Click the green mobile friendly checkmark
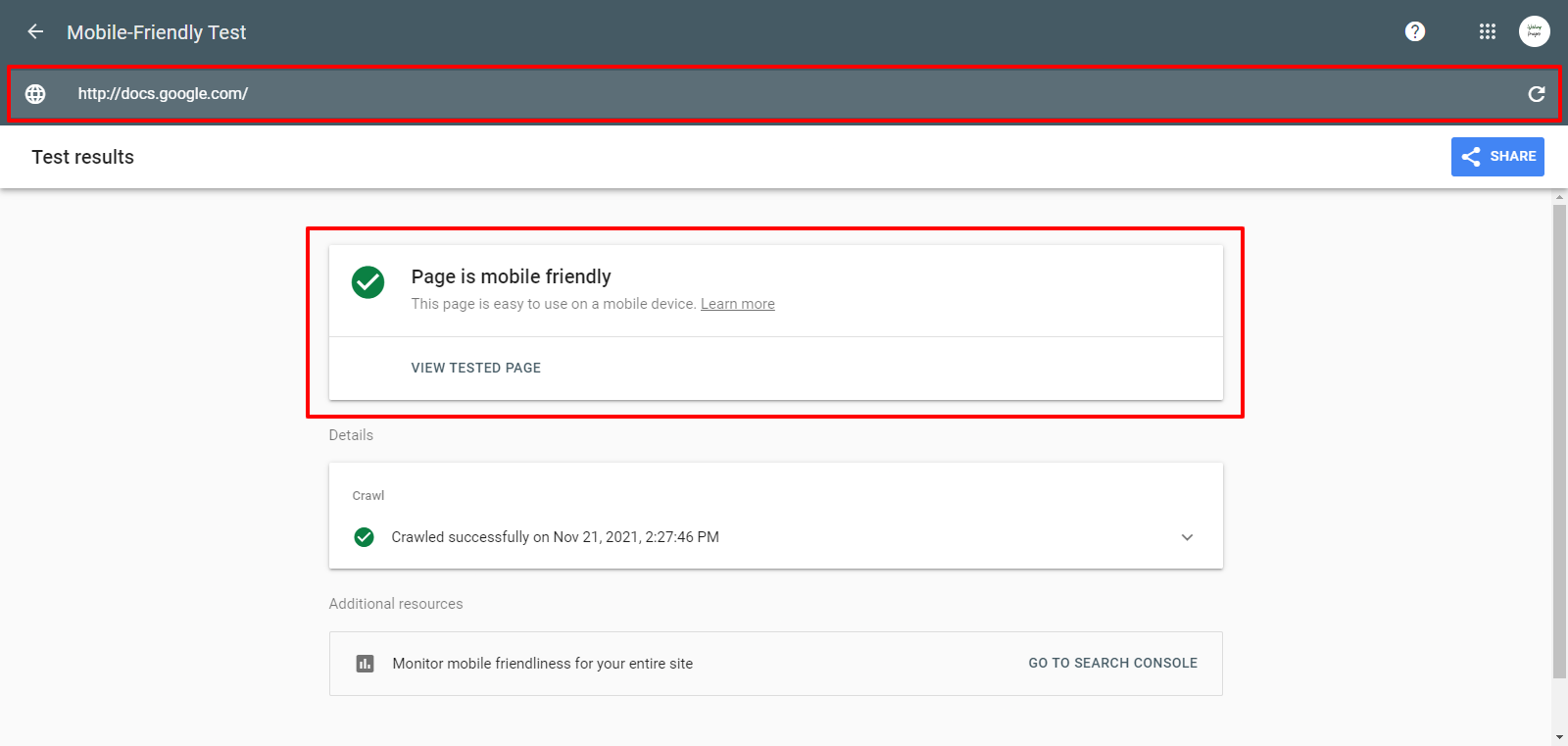The image size is (1568, 746). point(368,282)
